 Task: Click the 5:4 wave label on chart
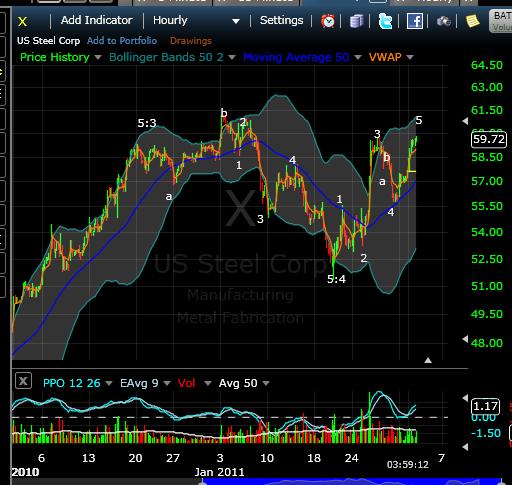click(336, 279)
